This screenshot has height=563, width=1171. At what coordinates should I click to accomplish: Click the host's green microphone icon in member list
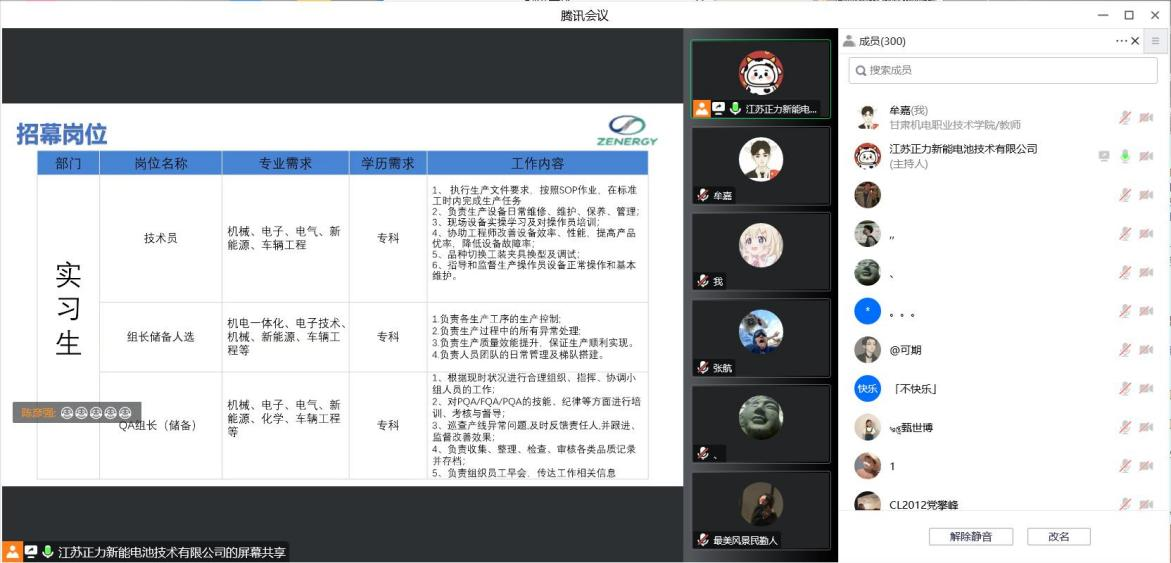pos(1125,156)
